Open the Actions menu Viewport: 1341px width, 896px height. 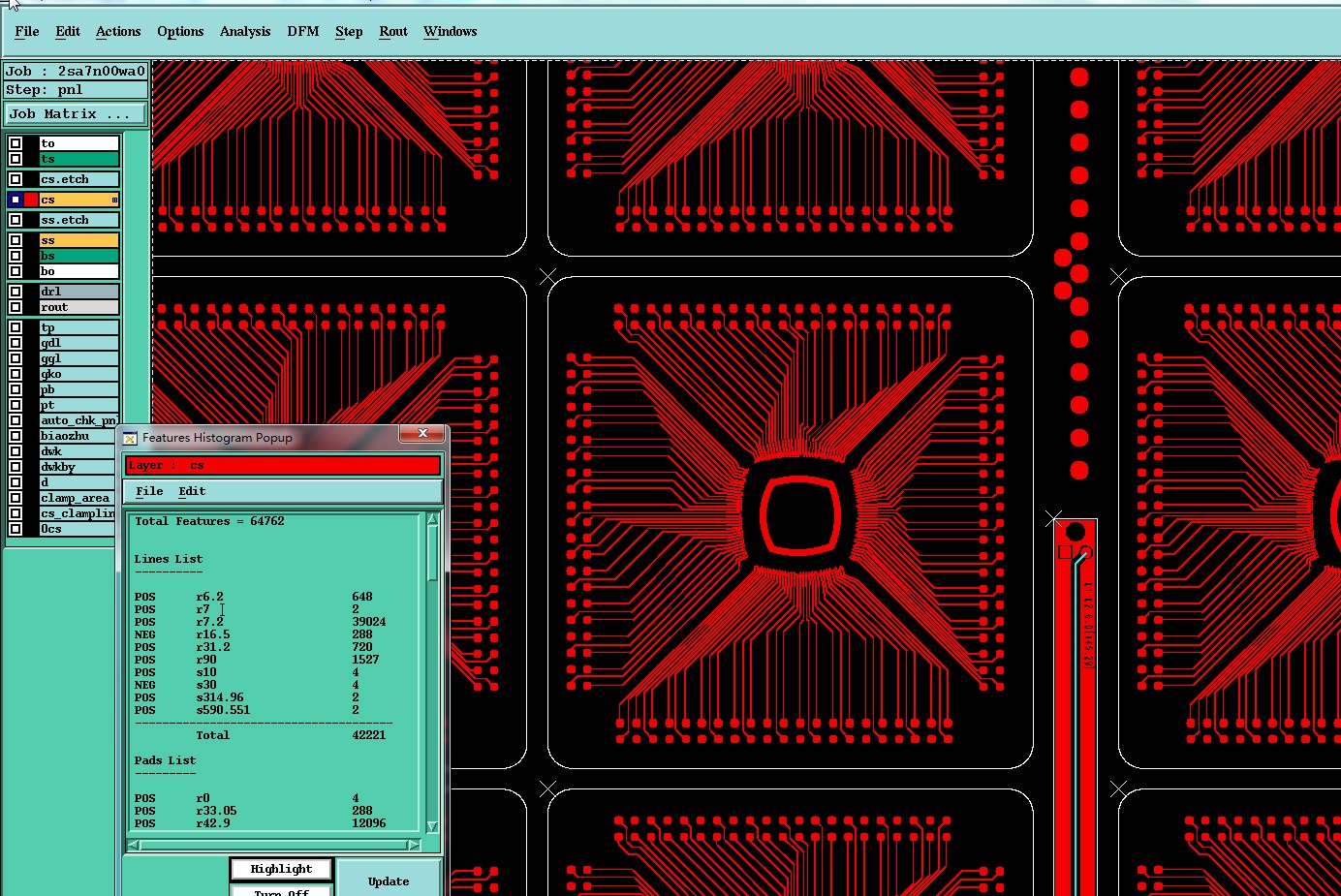118,31
